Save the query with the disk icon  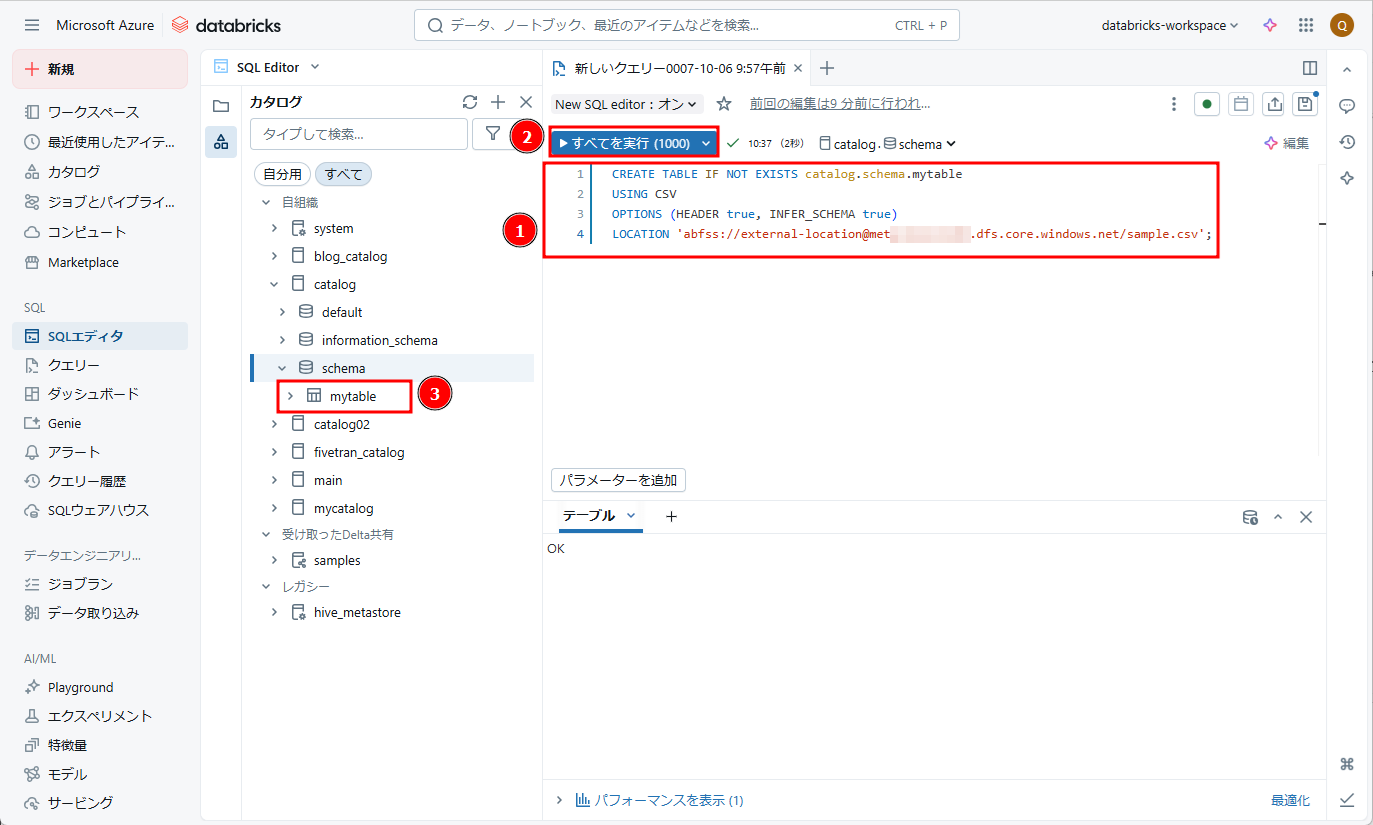tap(1305, 104)
